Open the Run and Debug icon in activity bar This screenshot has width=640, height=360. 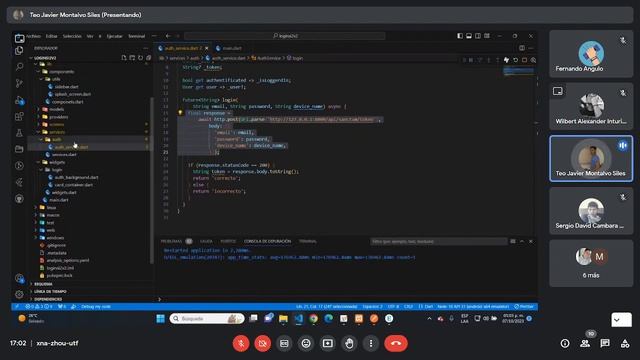pos(19,100)
